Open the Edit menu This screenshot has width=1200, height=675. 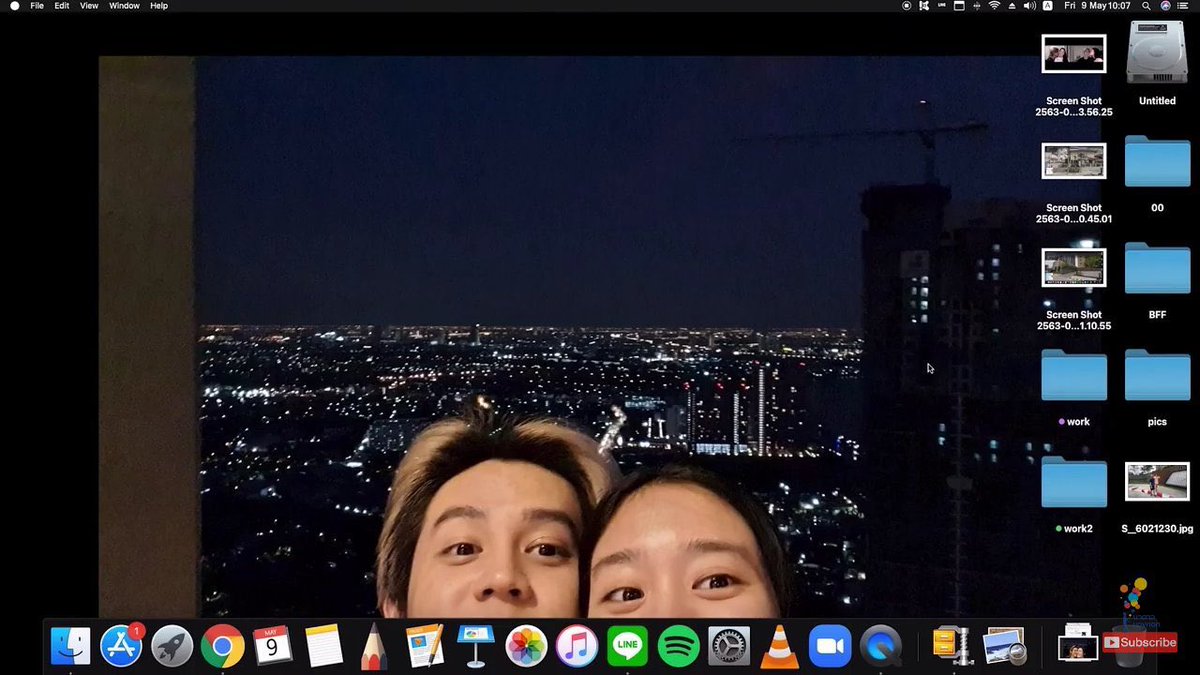[62, 6]
